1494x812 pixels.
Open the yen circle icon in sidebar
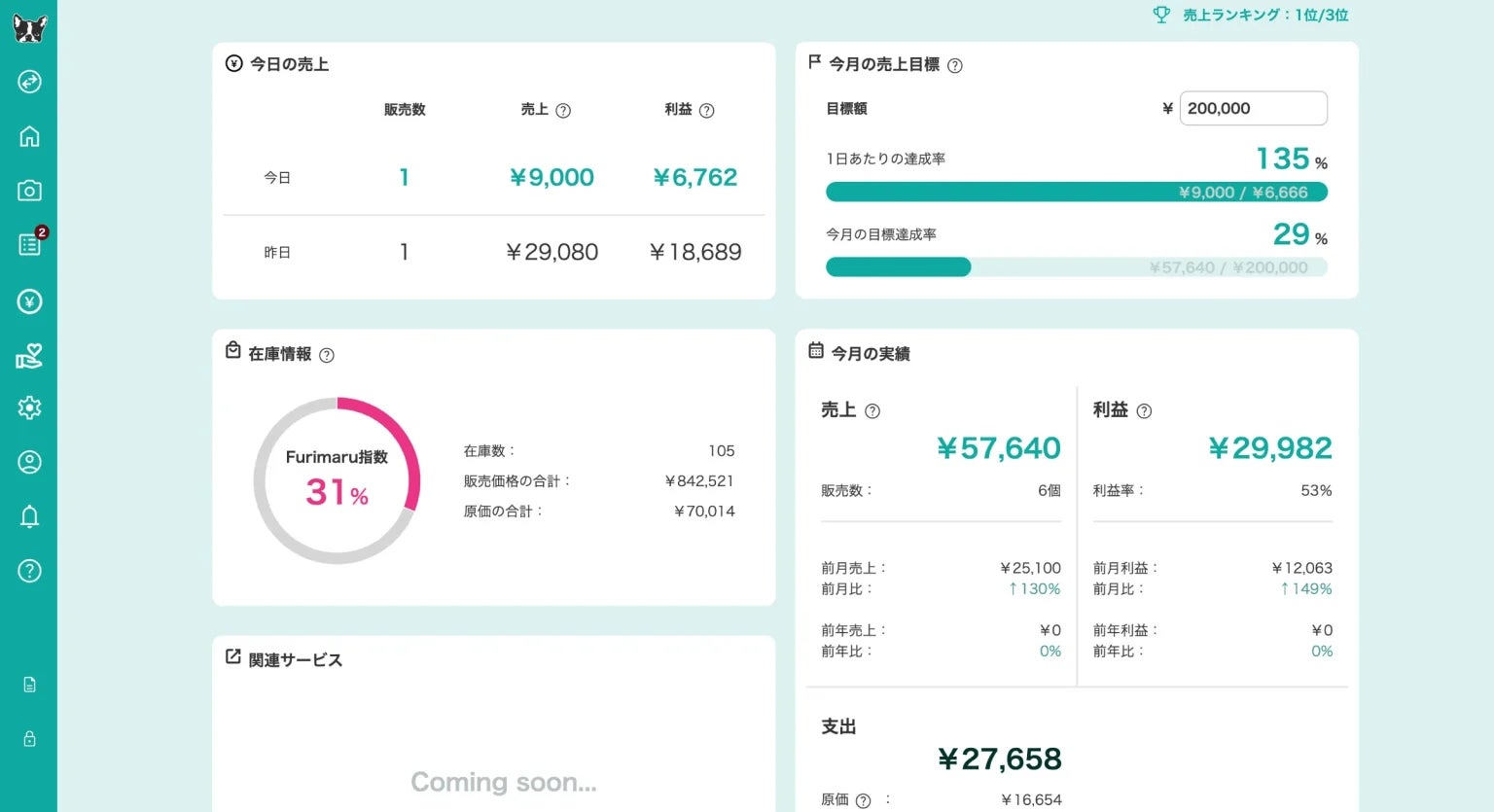point(29,301)
